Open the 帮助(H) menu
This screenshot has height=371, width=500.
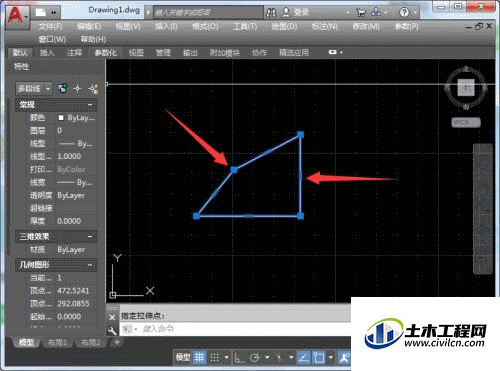[94, 39]
